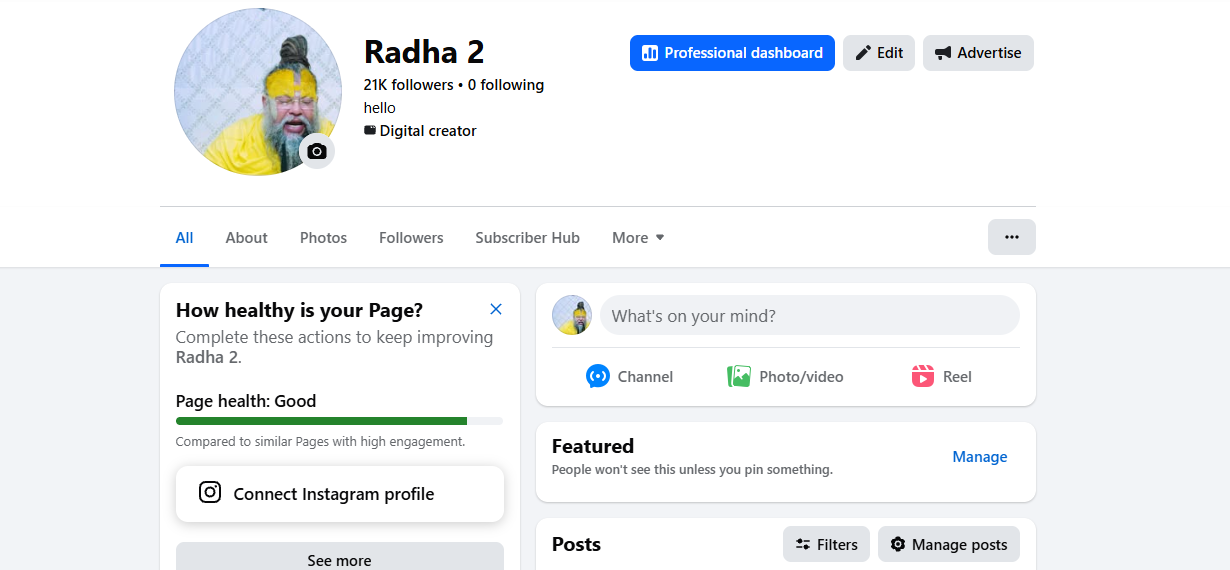1230x570 pixels.
Task: Connect Instagram profile
Action: tap(340, 494)
